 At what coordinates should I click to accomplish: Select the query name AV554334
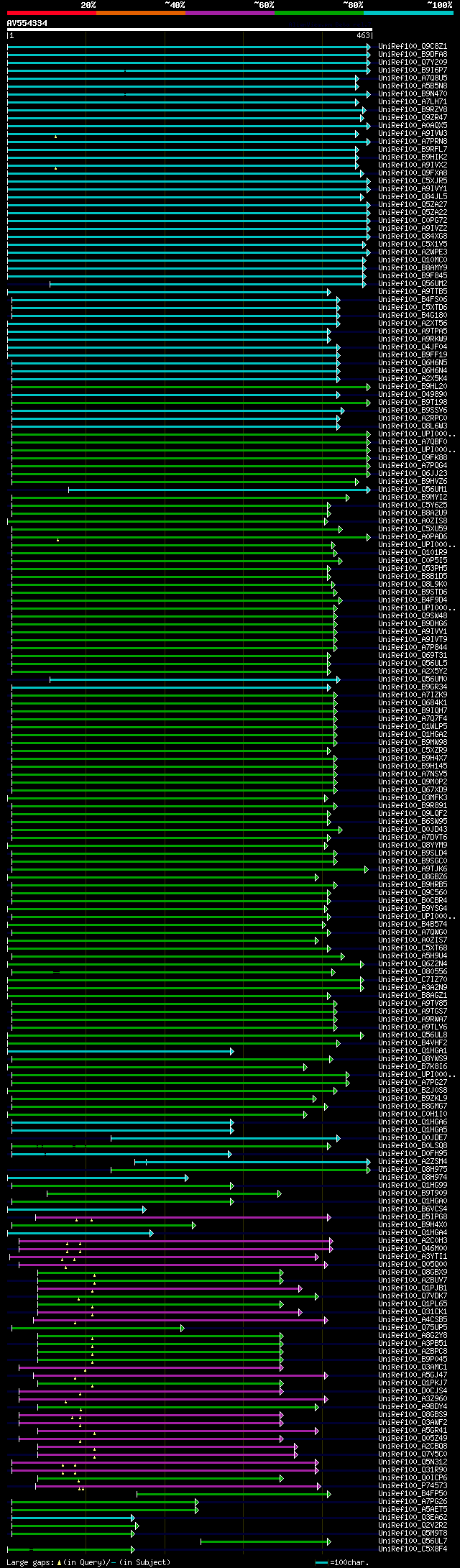tap(27, 23)
